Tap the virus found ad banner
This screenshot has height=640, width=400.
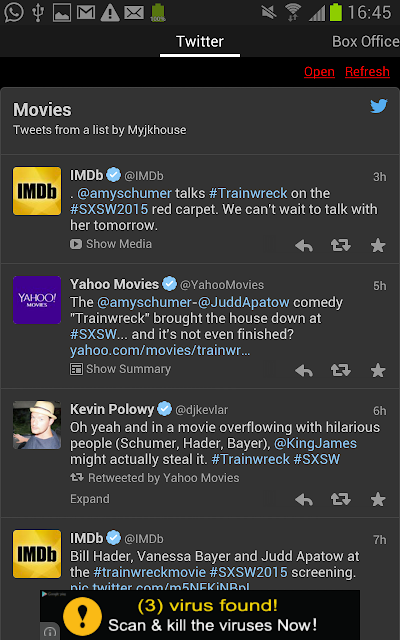200,615
